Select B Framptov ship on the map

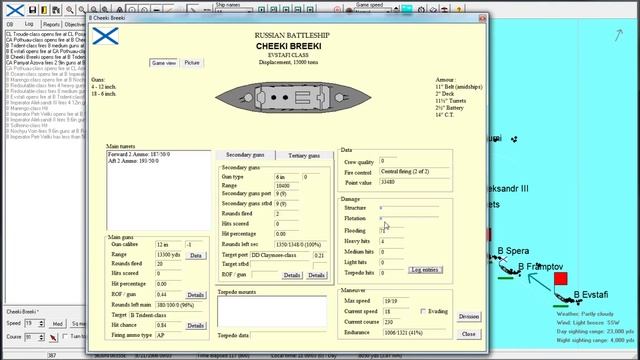540,267
